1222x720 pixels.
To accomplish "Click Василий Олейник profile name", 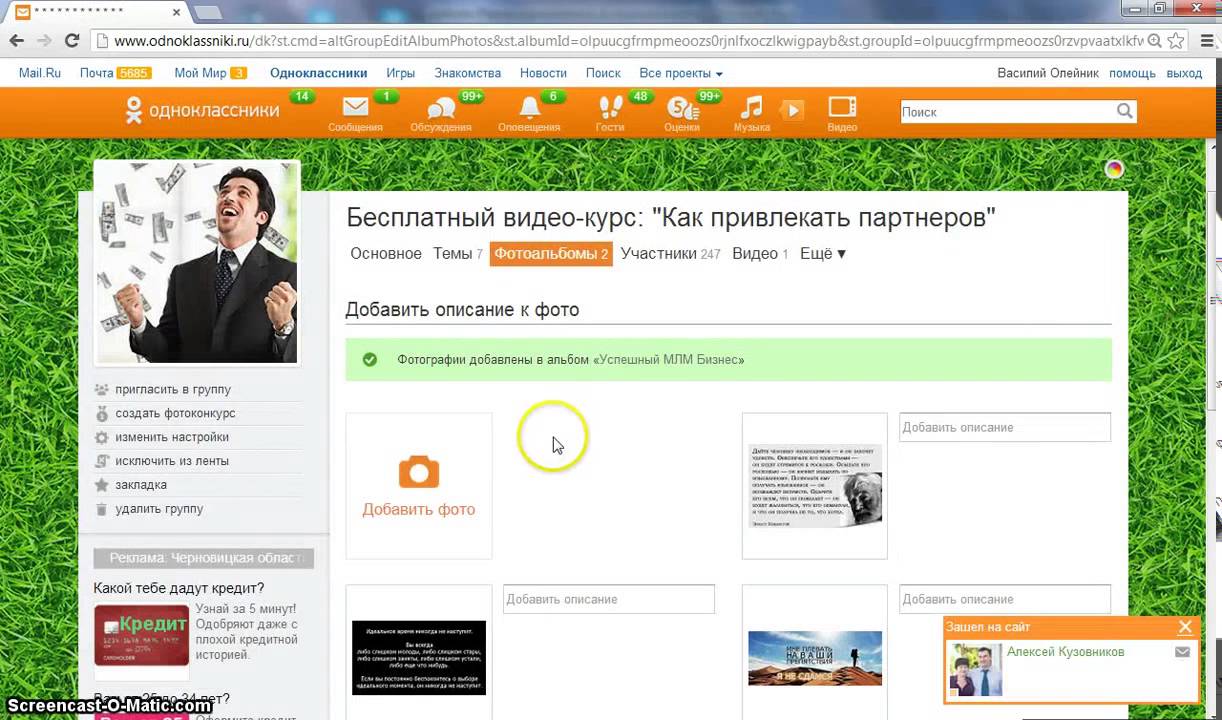I will coord(1048,73).
